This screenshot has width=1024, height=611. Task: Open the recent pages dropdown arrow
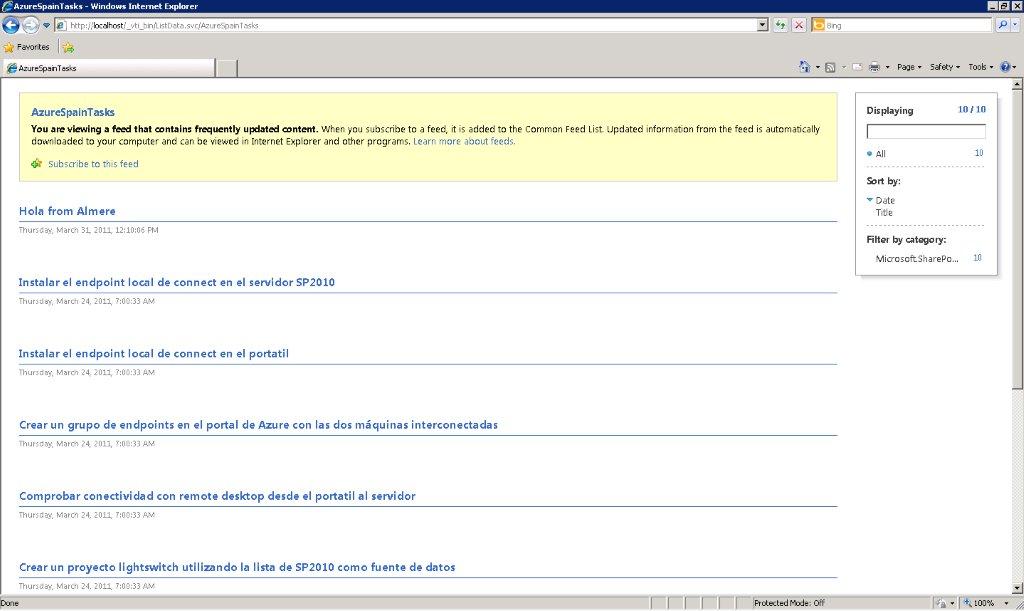[x=46, y=25]
